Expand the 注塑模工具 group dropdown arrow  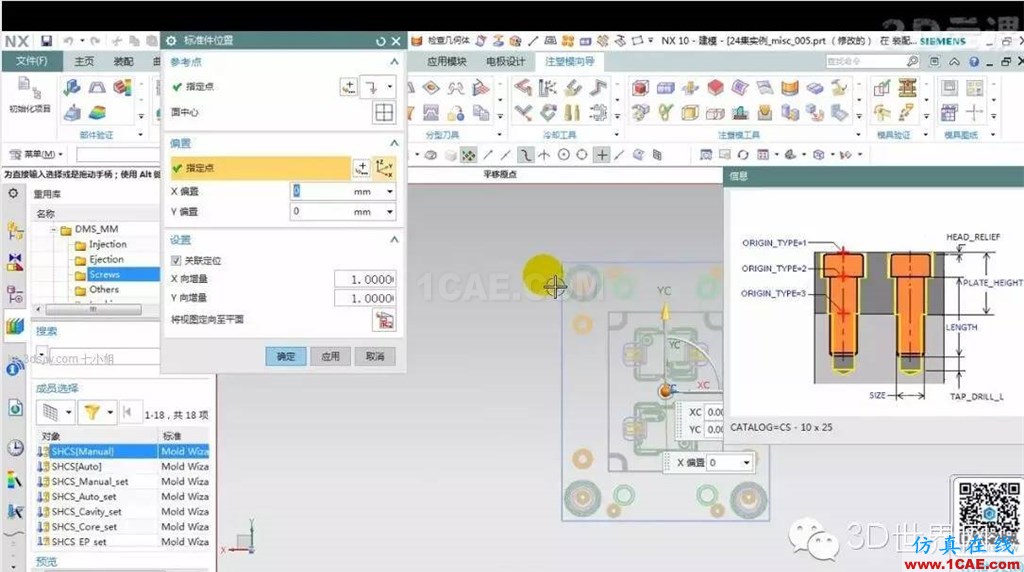(x=858, y=135)
